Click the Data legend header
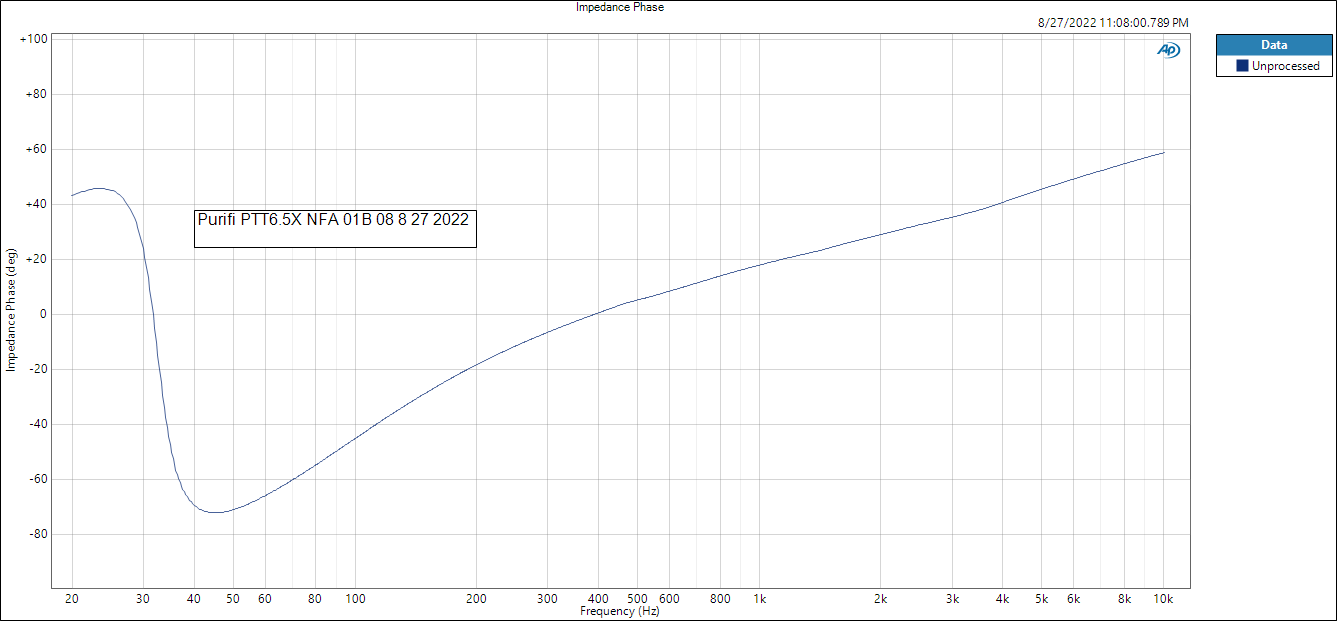Viewport: 1337px width, 621px height. (x=1274, y=45)
